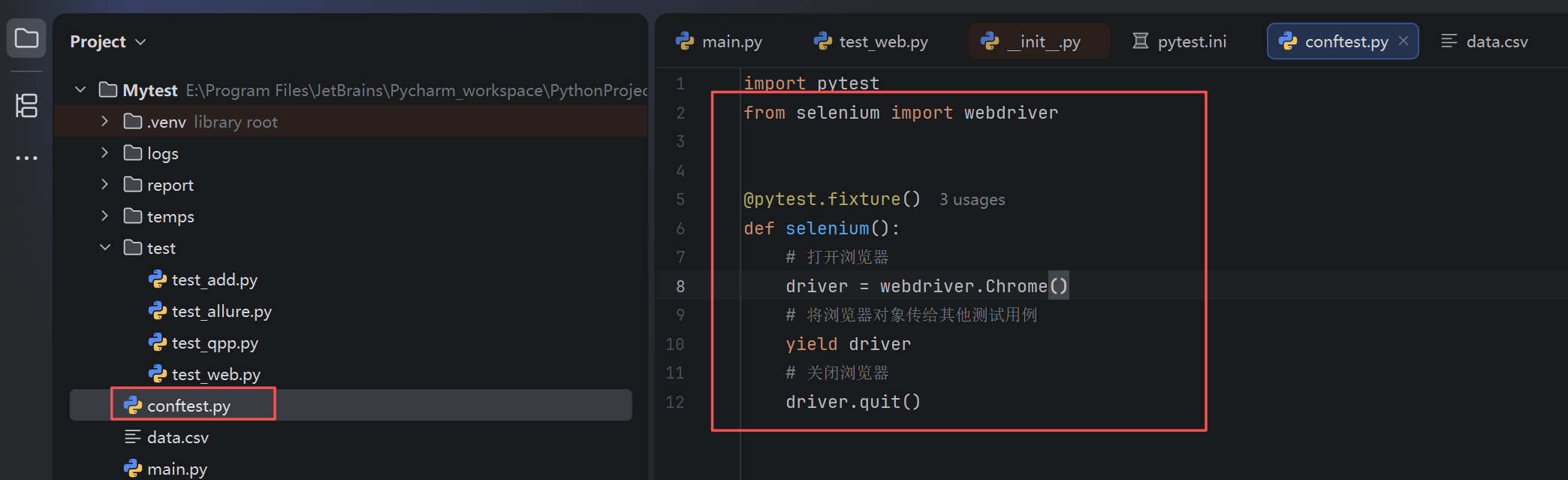Open test_qpp.py in the project tree
Screen dimensions: 1568x480
pos(215,343)
